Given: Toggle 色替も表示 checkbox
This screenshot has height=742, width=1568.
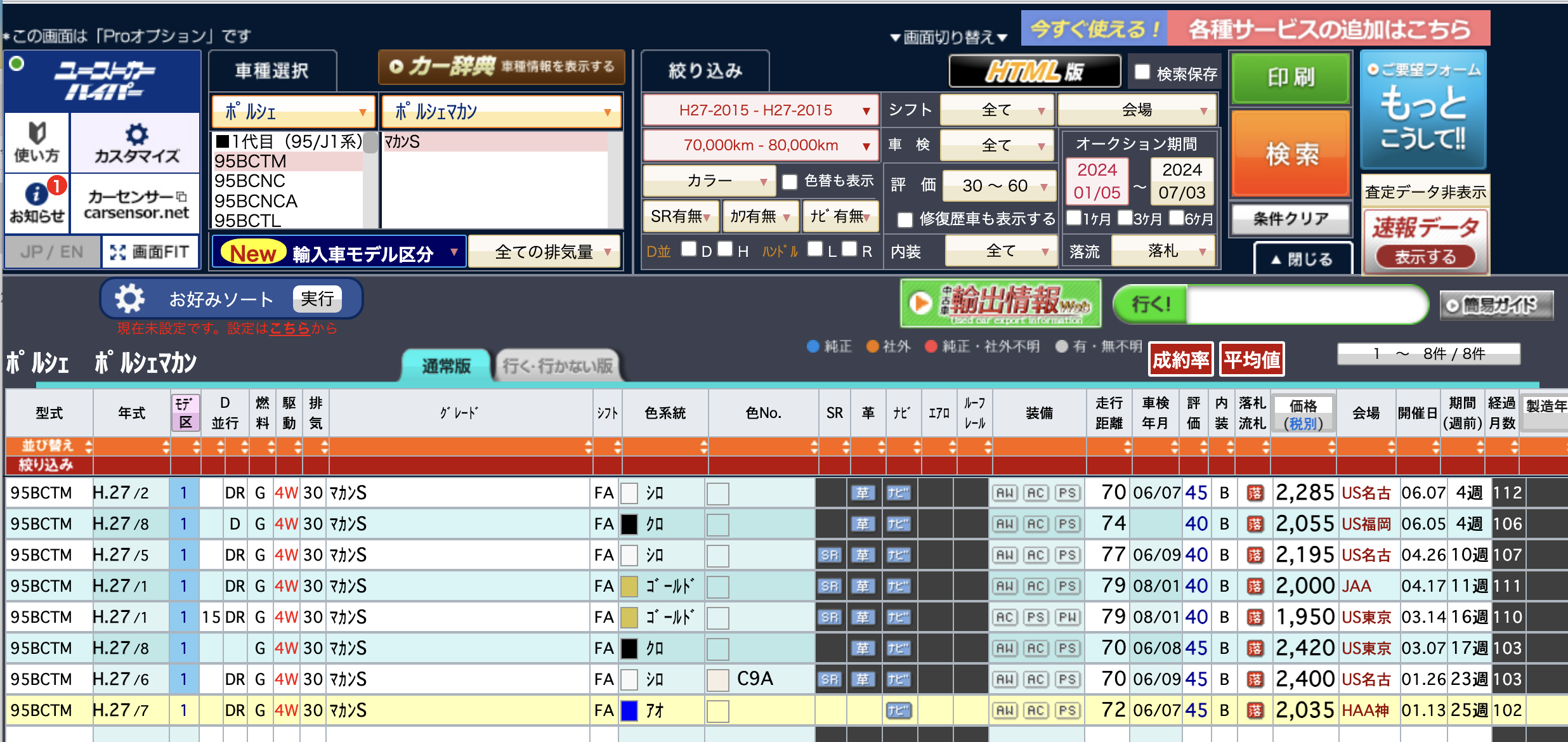Looking at the screenshot, I should (790, 182).
